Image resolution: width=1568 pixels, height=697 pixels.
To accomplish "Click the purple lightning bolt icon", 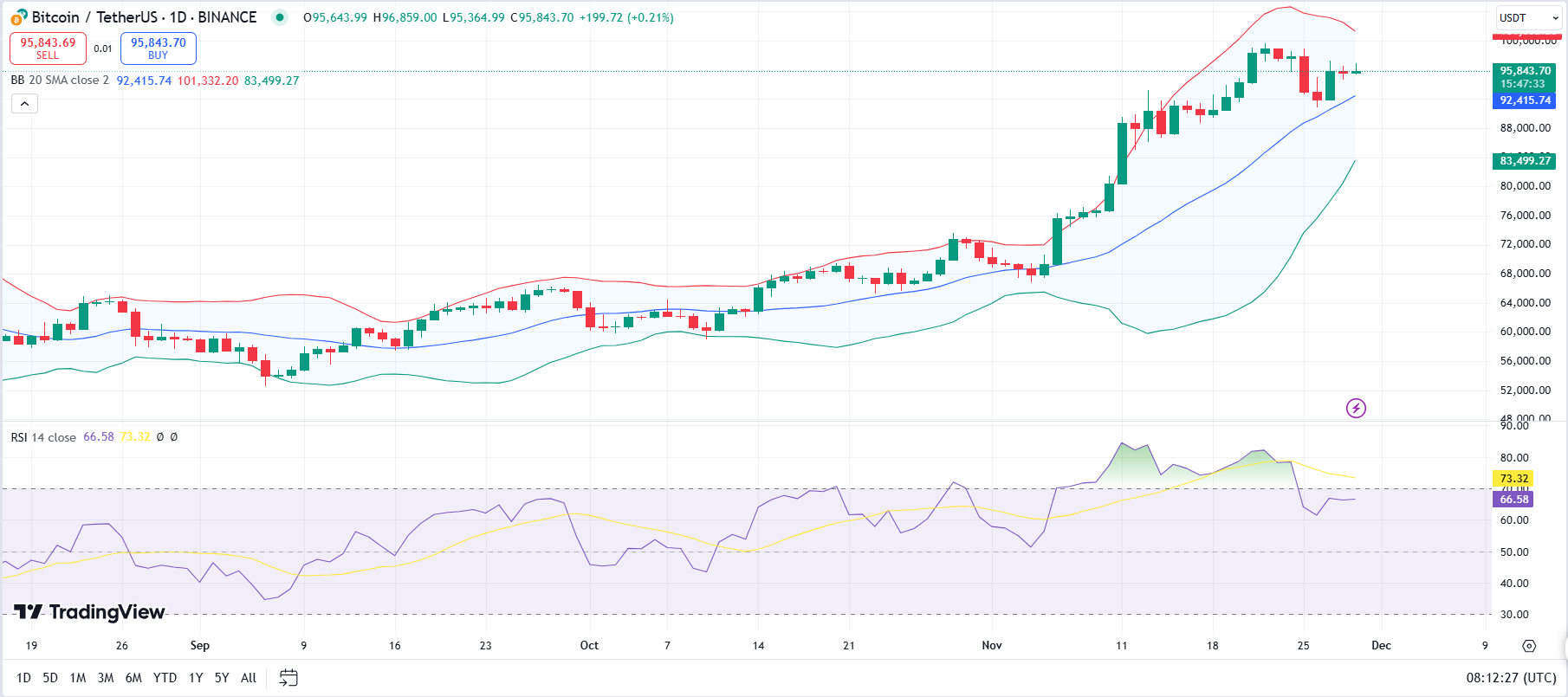I will tap(1356, 408).
